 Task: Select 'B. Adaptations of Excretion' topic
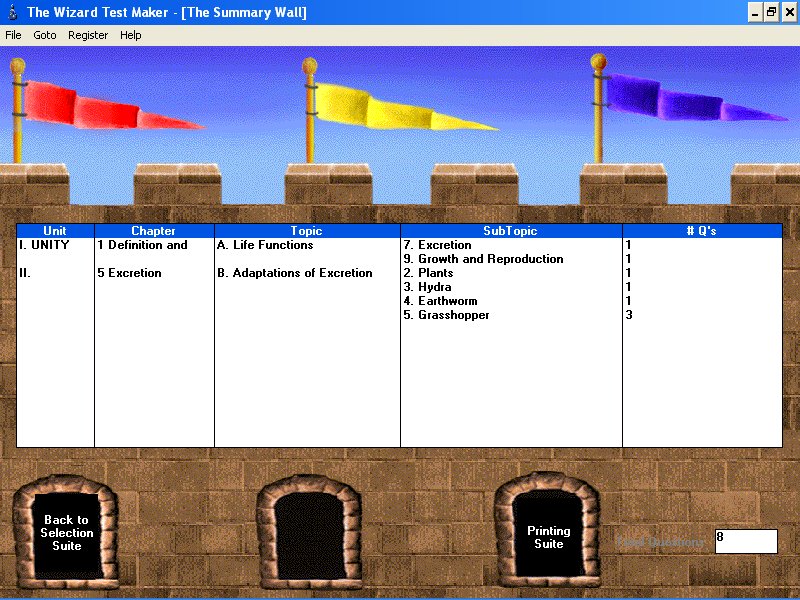294,273
